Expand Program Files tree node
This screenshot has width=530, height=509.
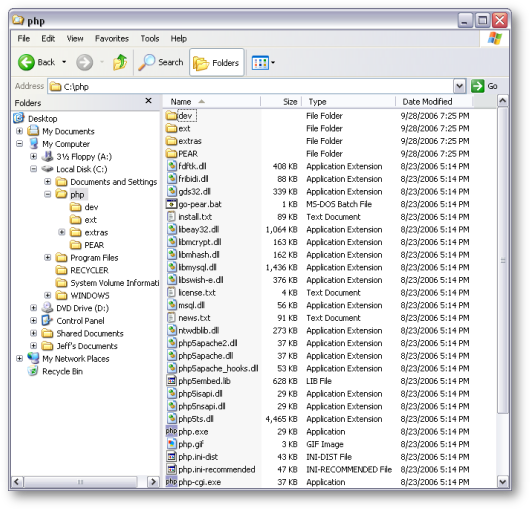48,258
